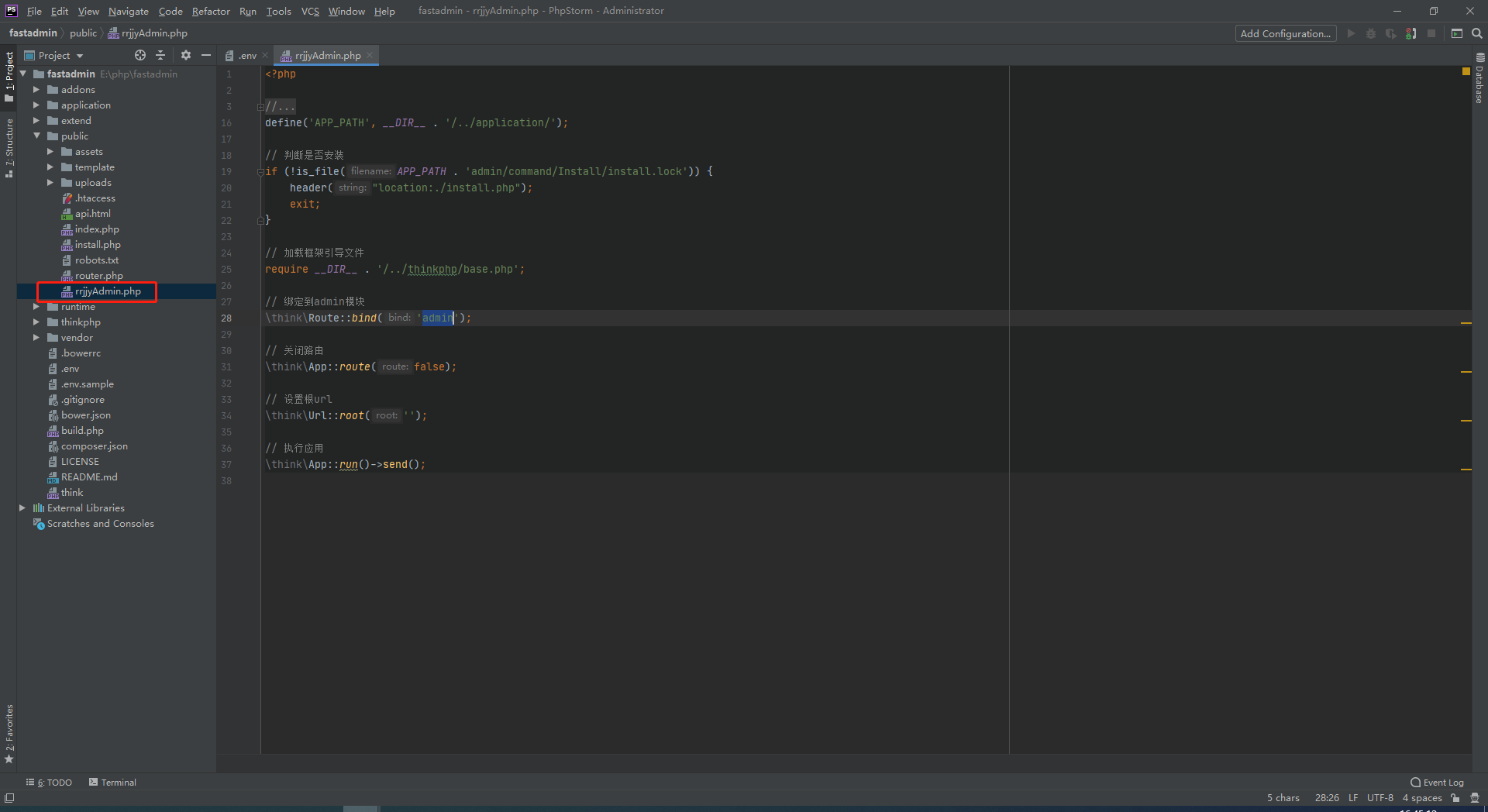Expand the uploads folder
The height and width of the screenshot is (812, 1488).
tap(50, 183)
